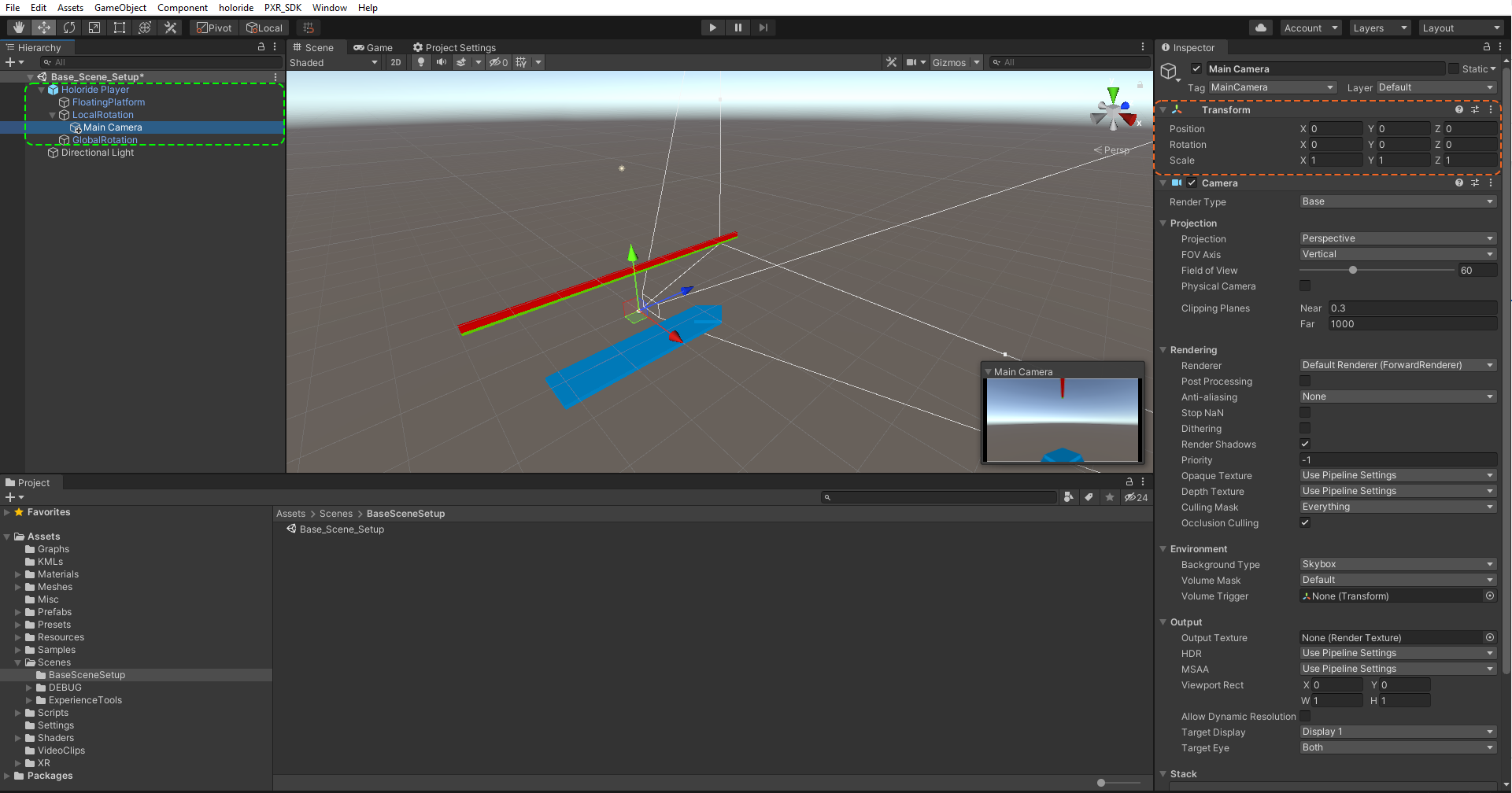This screenshot has height=793, width=1512.
Task: Open the GameObject menu
Action: 120,8
